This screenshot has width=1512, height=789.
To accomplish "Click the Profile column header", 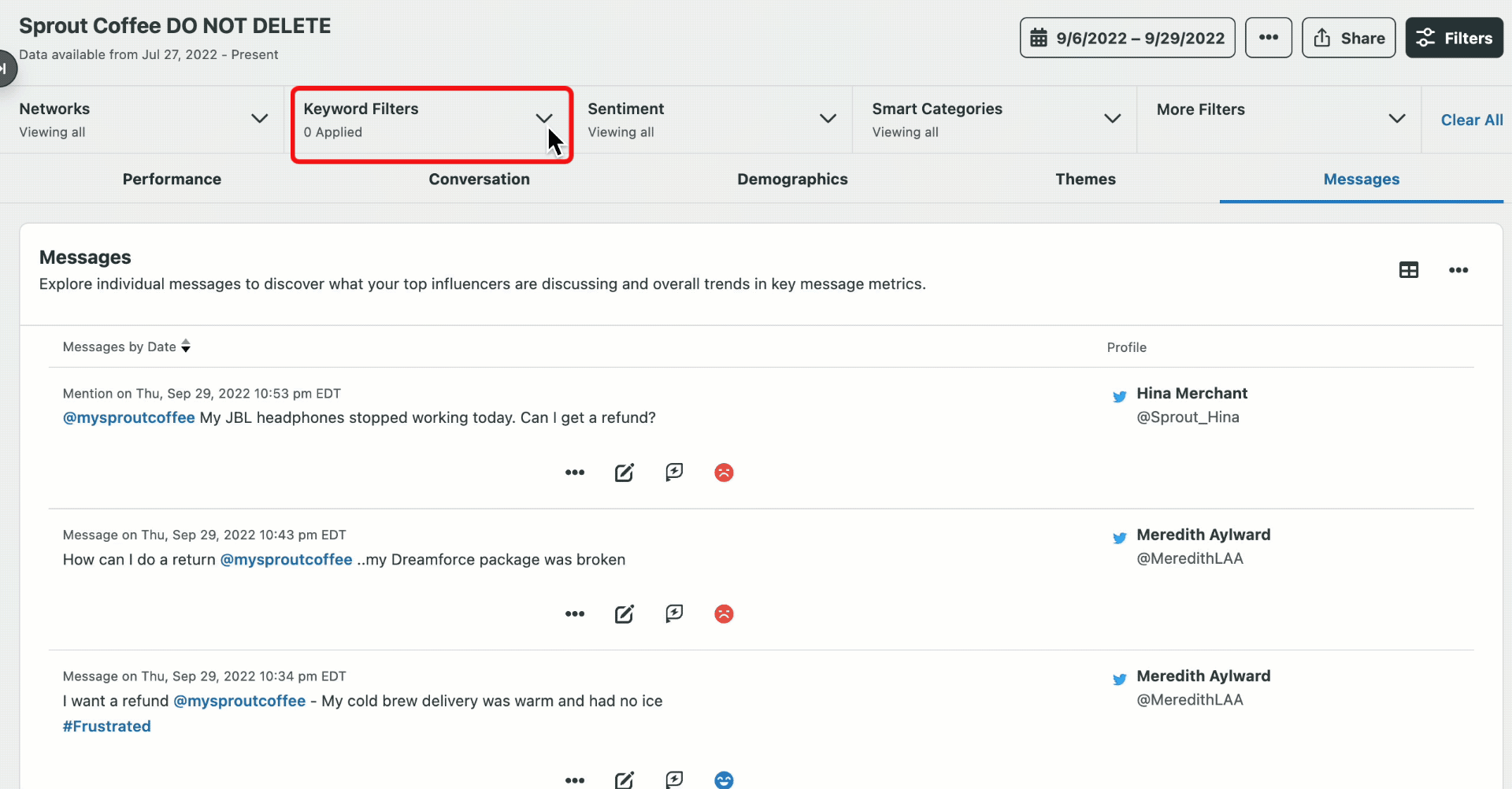I will 1126,347.
